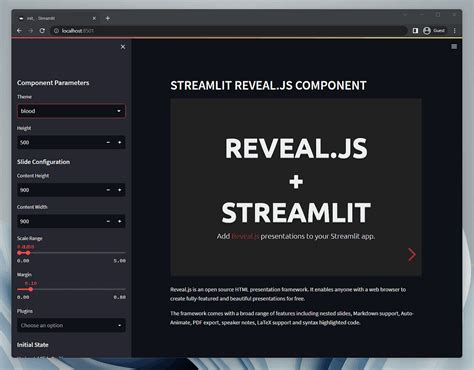Click the Content Height input field
This screenshot has width=474, height=370.
point(60,190)
